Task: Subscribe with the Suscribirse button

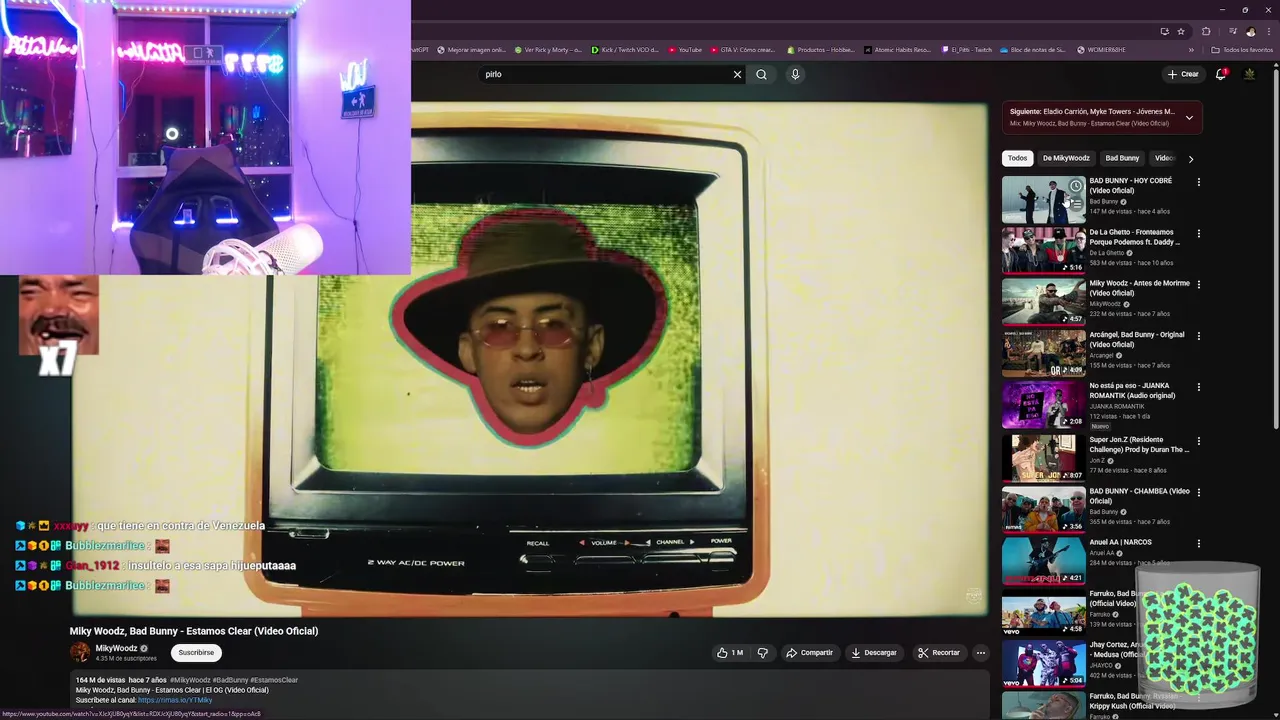Action: 196,652
